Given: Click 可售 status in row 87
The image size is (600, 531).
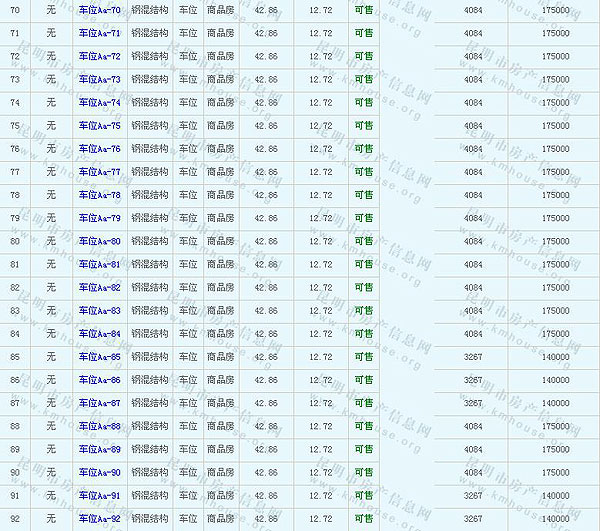Looking at the screenshot, I should (363, 403).
